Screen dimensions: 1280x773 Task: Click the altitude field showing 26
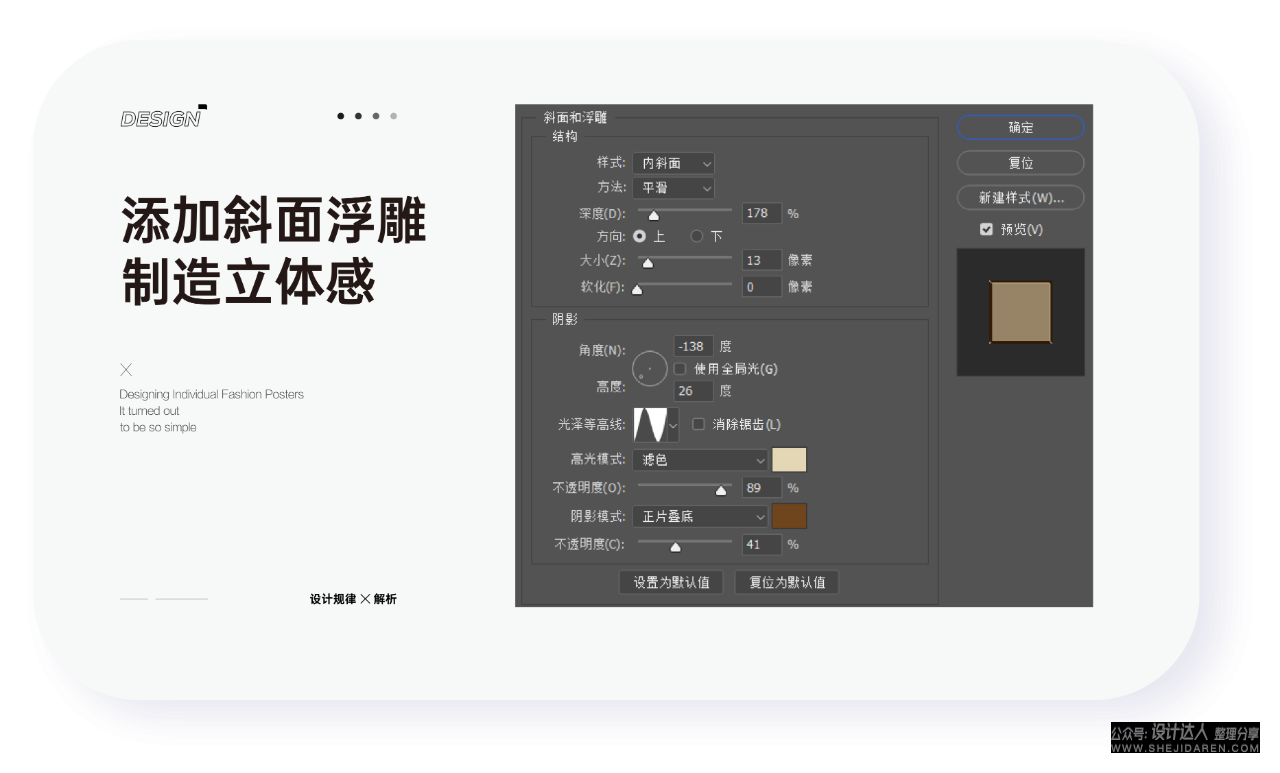point(694,391)
